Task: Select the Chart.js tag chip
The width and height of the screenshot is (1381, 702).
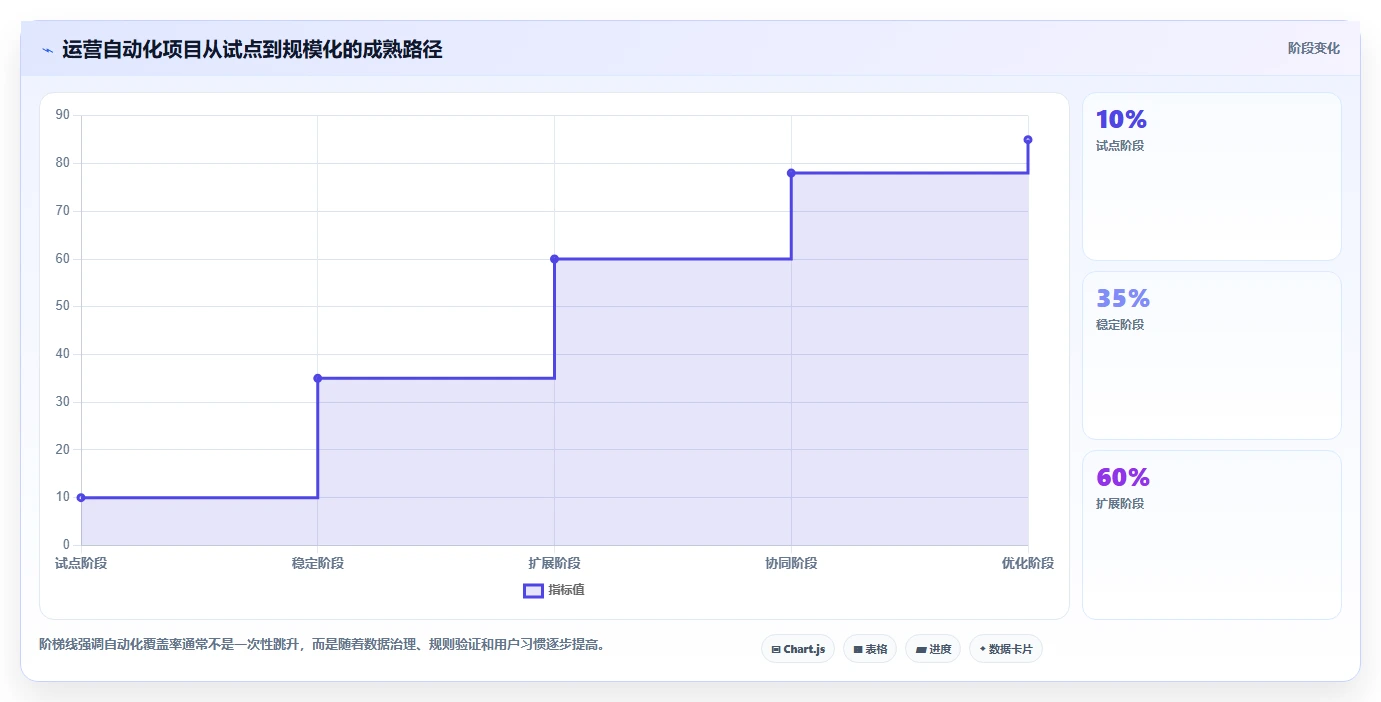Action: coord(798,649)
